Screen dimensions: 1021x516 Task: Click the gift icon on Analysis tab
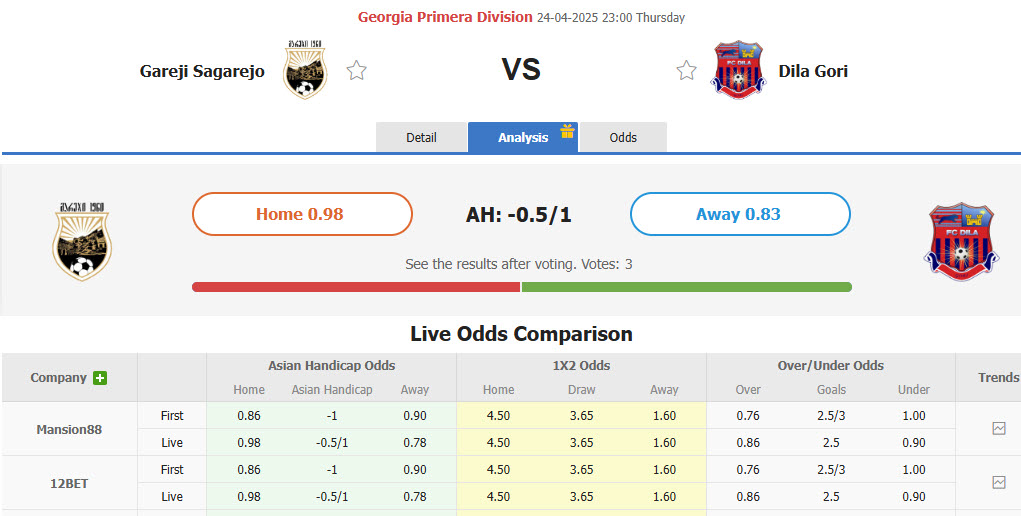click(x=568, y=131)
